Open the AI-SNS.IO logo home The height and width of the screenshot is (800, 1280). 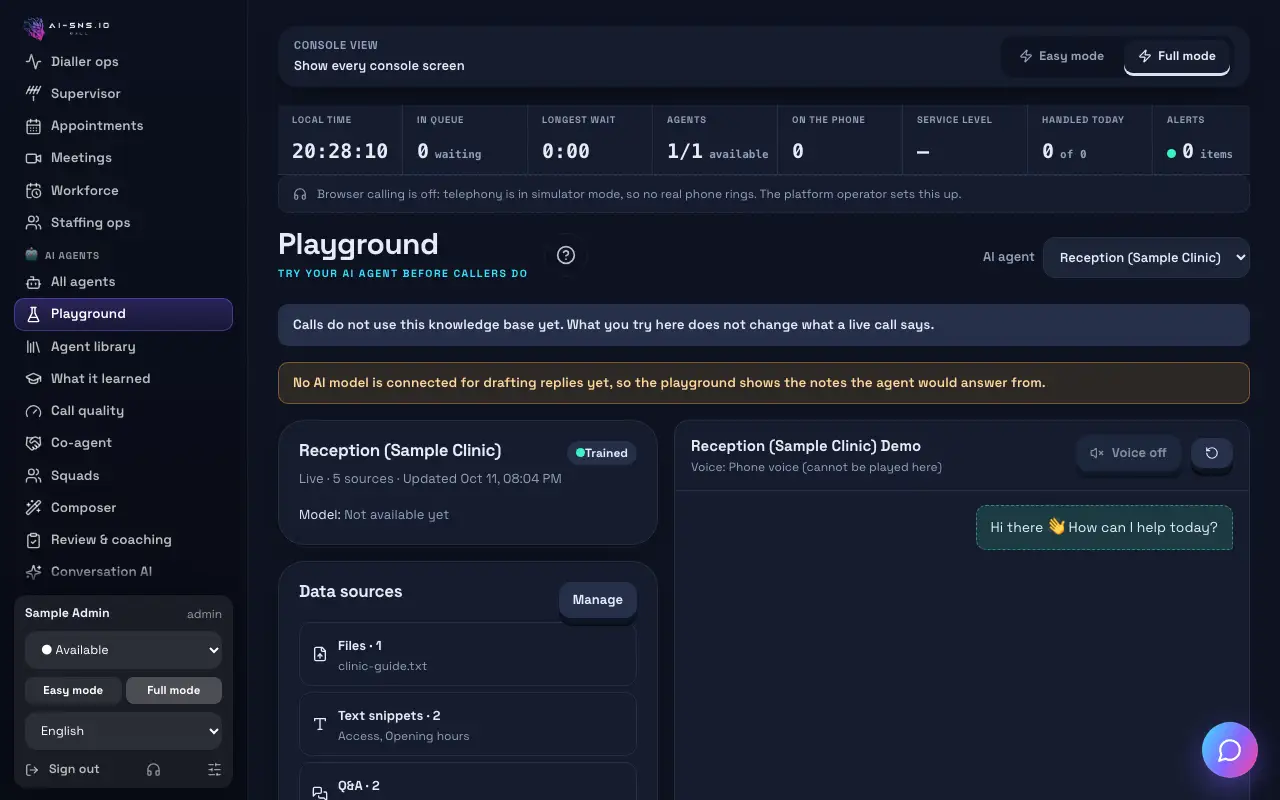tap(67, 27)
